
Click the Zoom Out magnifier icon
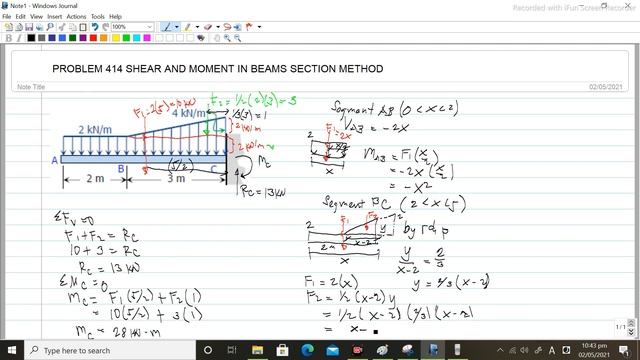(238, 38)
